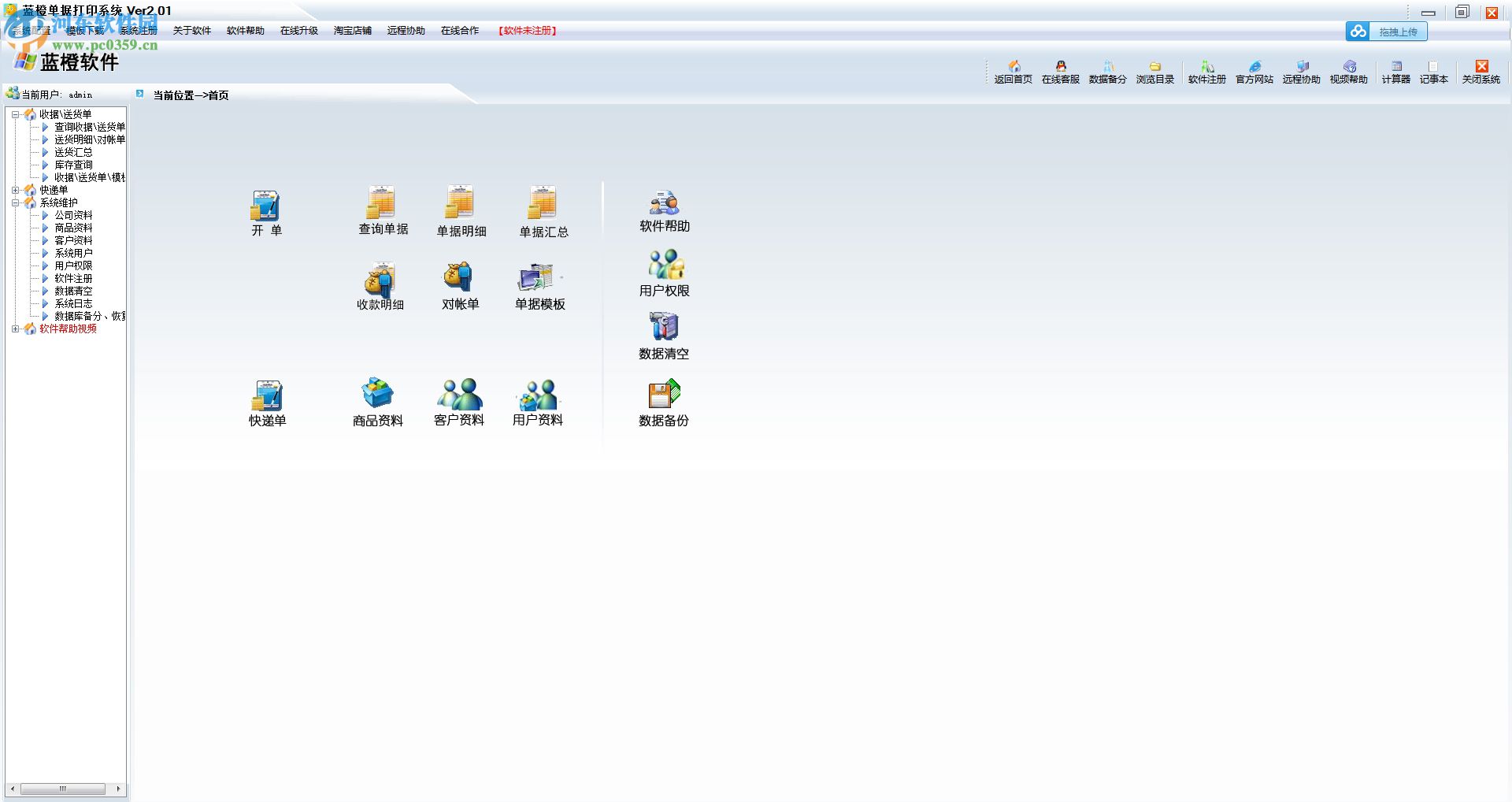Open 官方网站 from the toolbar
Viewport: 1512px width, 802px height.
pos(1254,72)
